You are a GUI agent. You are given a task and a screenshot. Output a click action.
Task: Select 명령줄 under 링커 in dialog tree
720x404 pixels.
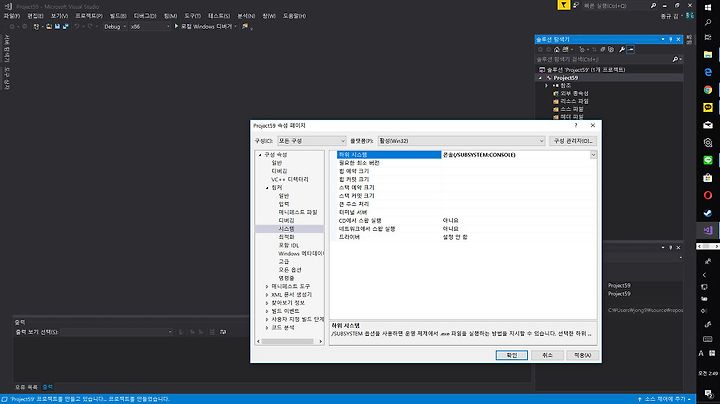coord(287,278)
